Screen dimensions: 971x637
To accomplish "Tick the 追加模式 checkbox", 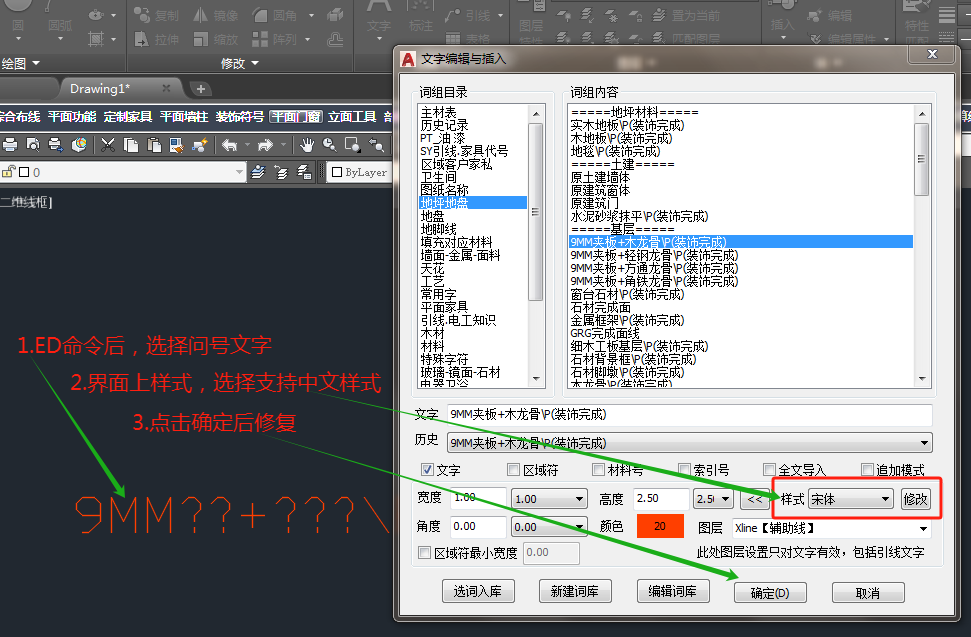I will coord(867,470).
